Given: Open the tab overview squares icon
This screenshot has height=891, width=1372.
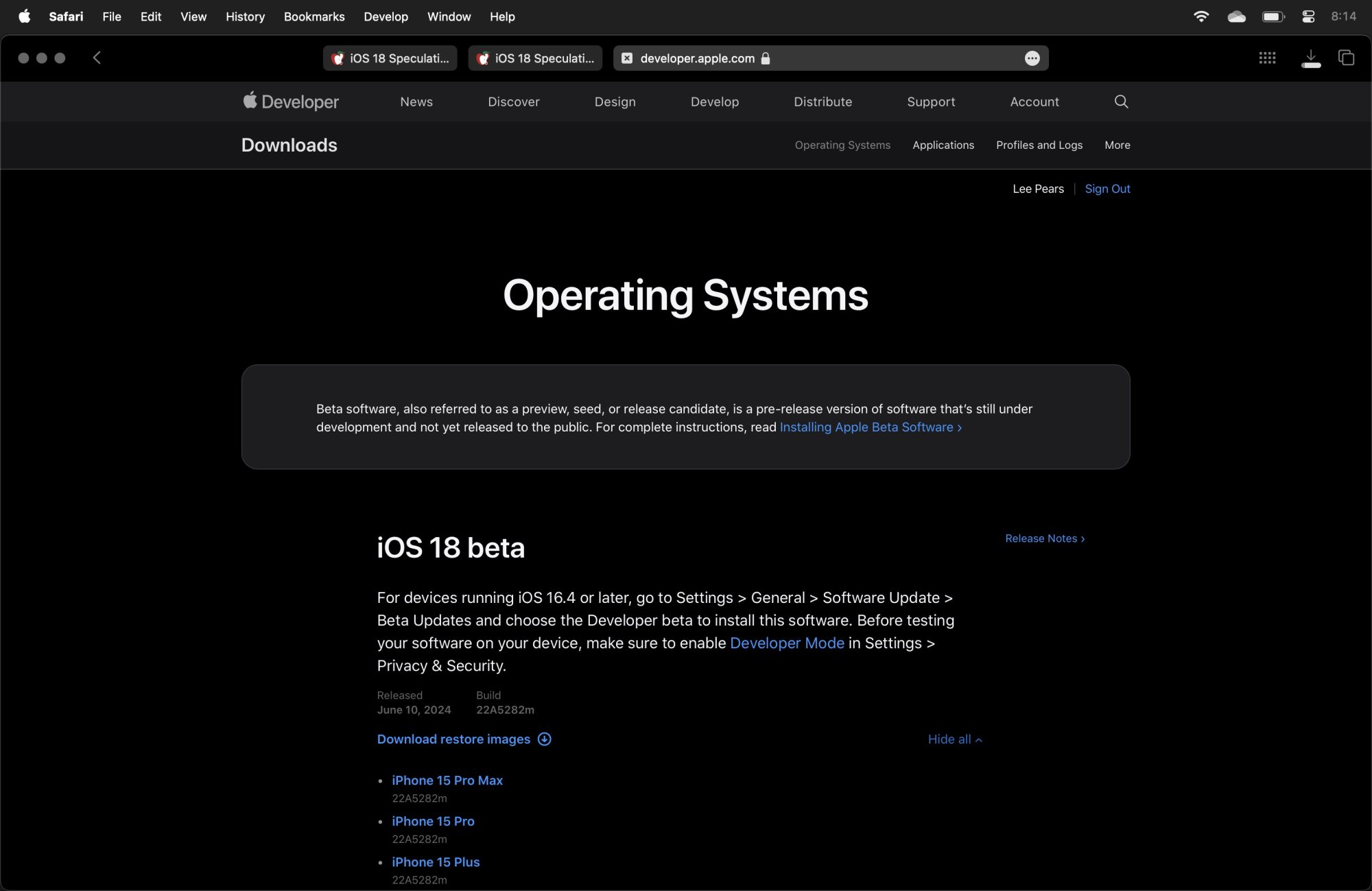Looking at the screenshot, I should tap(1346, 58).
